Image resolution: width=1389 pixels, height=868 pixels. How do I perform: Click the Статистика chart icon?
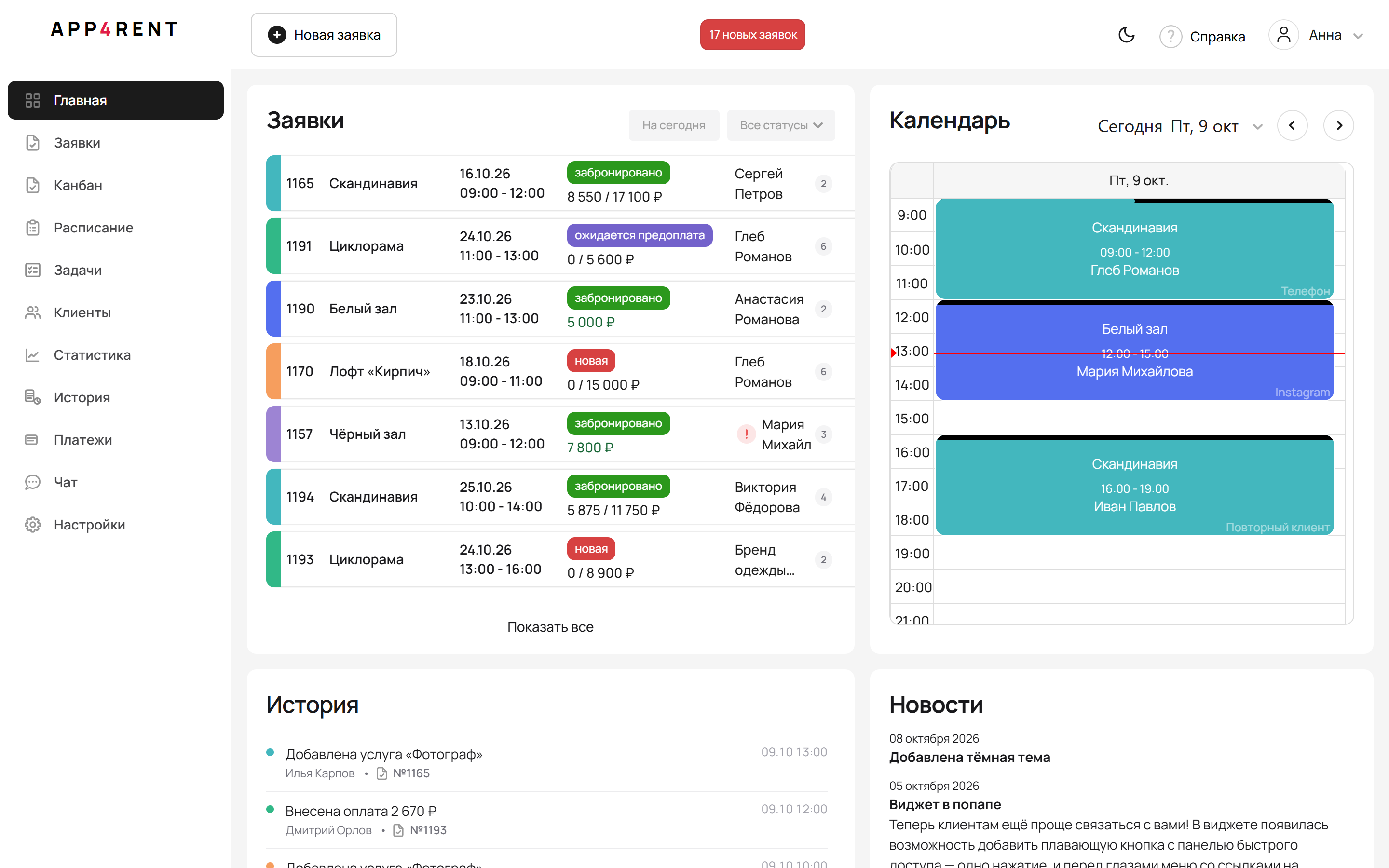pyautogui.click(x=33, y=355)
